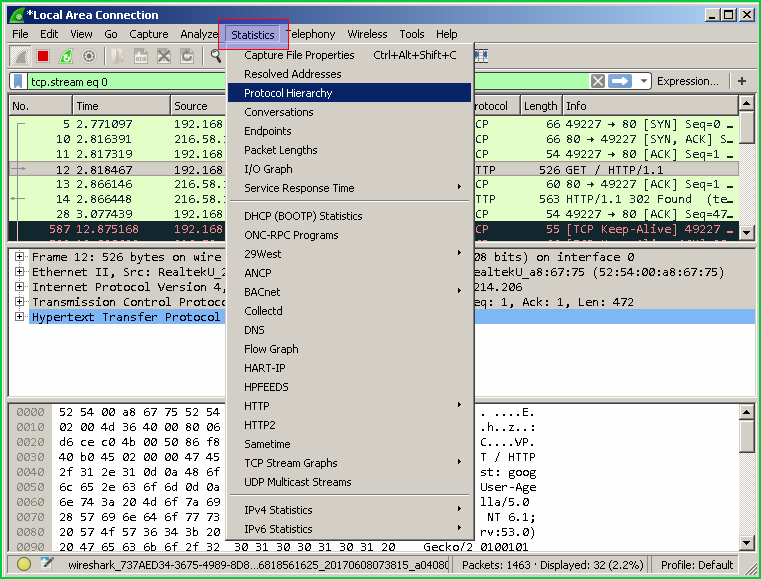Viewport: 761px width, 579px height.
Task: Apply the display filter arrow button
Action: pyautogui.click(x=620, y=81)
